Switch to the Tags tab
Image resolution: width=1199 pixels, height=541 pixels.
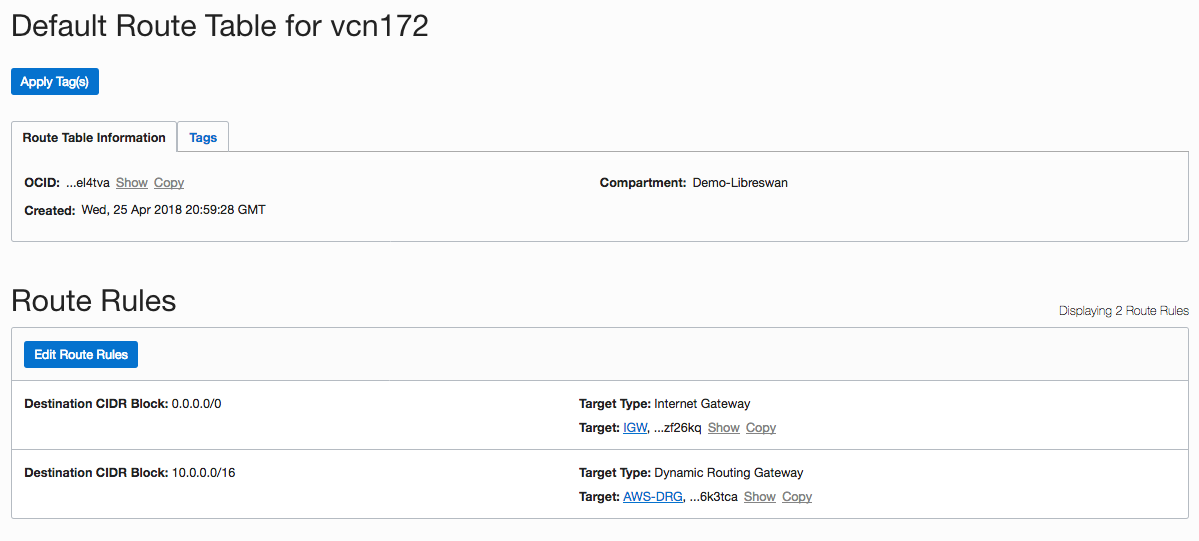pos(203,138)
